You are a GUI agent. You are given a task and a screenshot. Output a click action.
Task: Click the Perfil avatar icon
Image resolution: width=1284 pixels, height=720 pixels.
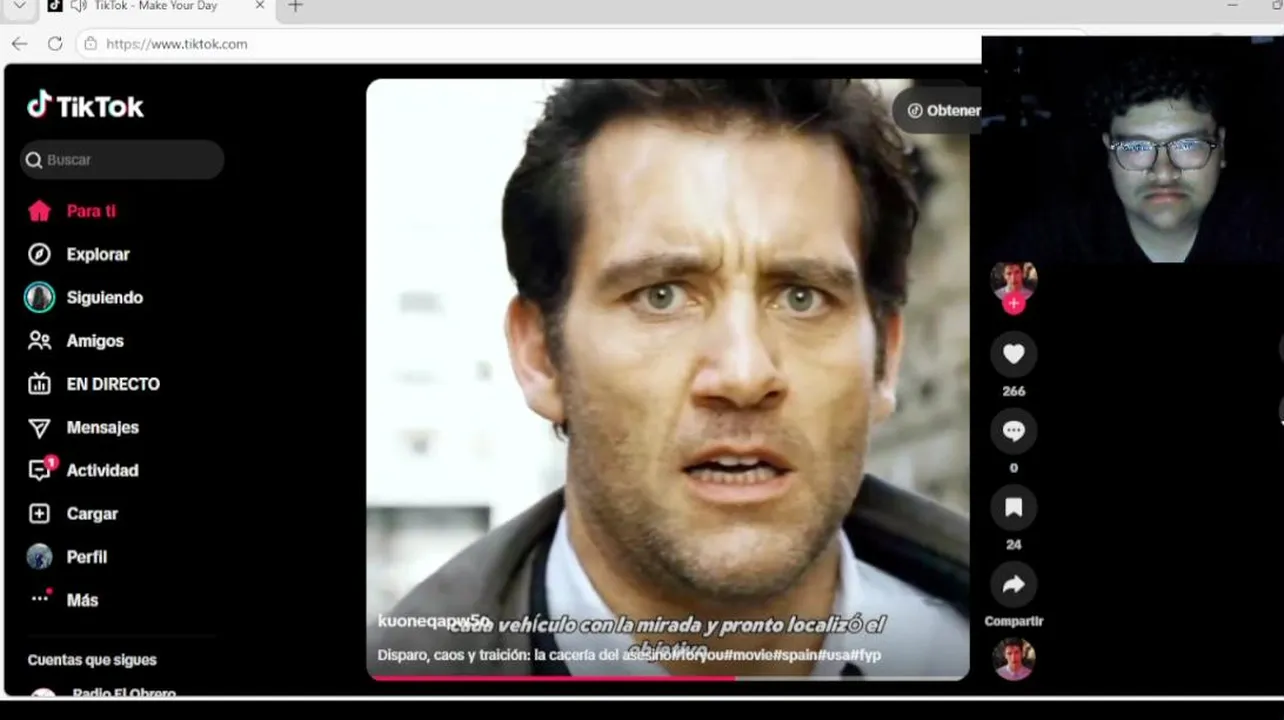(x=39, y=557)
